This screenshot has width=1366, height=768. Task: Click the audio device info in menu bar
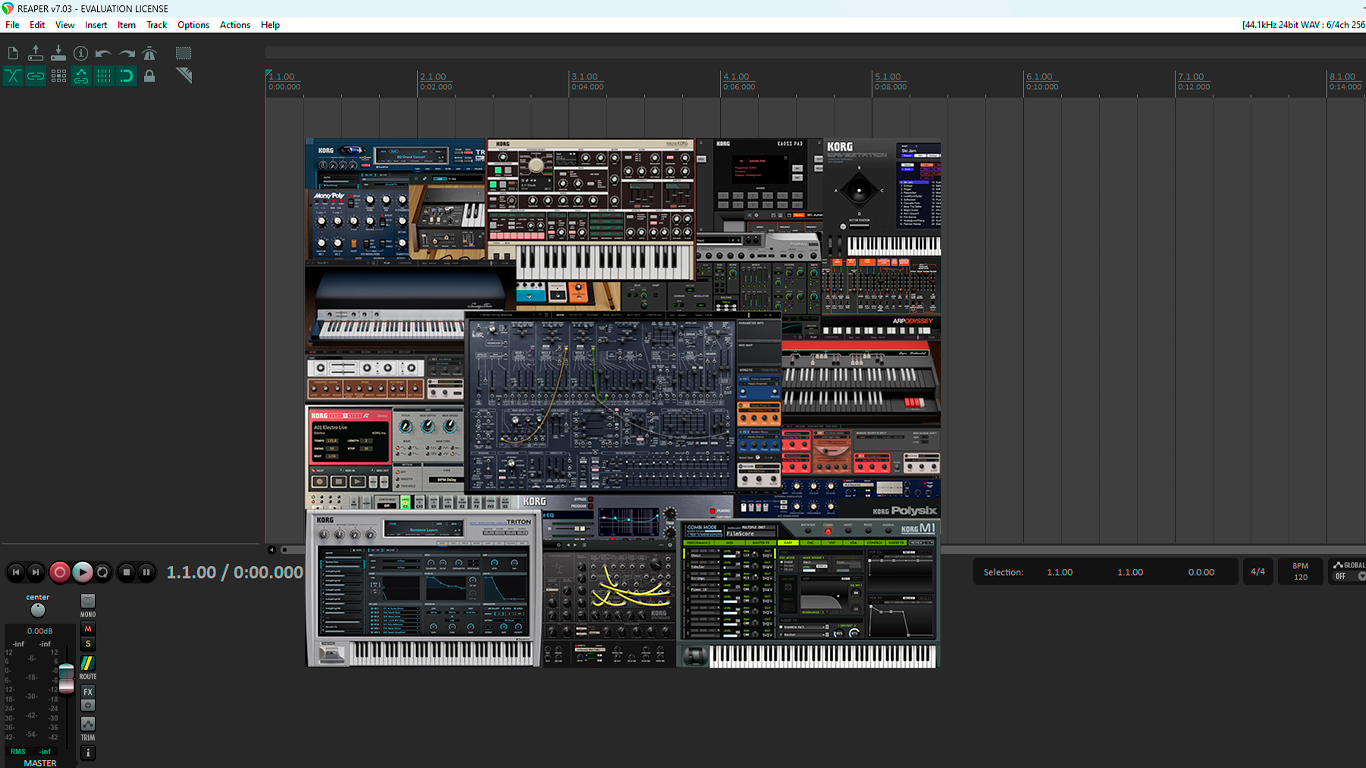coord(1303,25)
